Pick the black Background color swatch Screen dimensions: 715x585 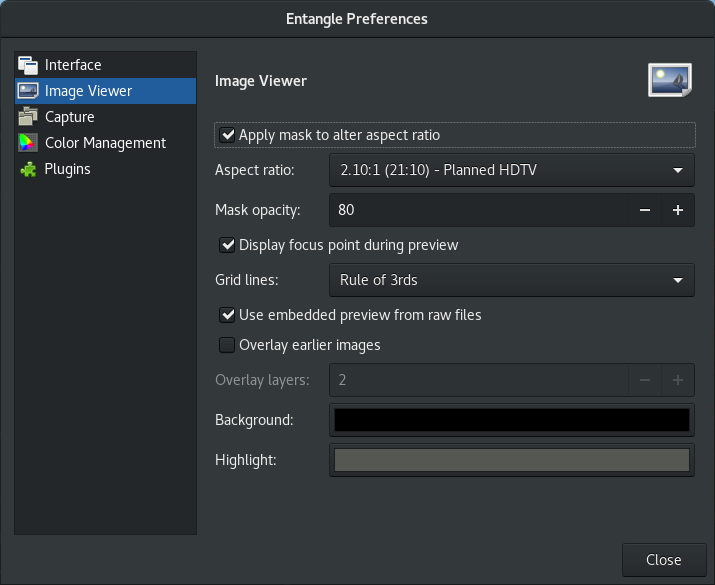point(512,420)
